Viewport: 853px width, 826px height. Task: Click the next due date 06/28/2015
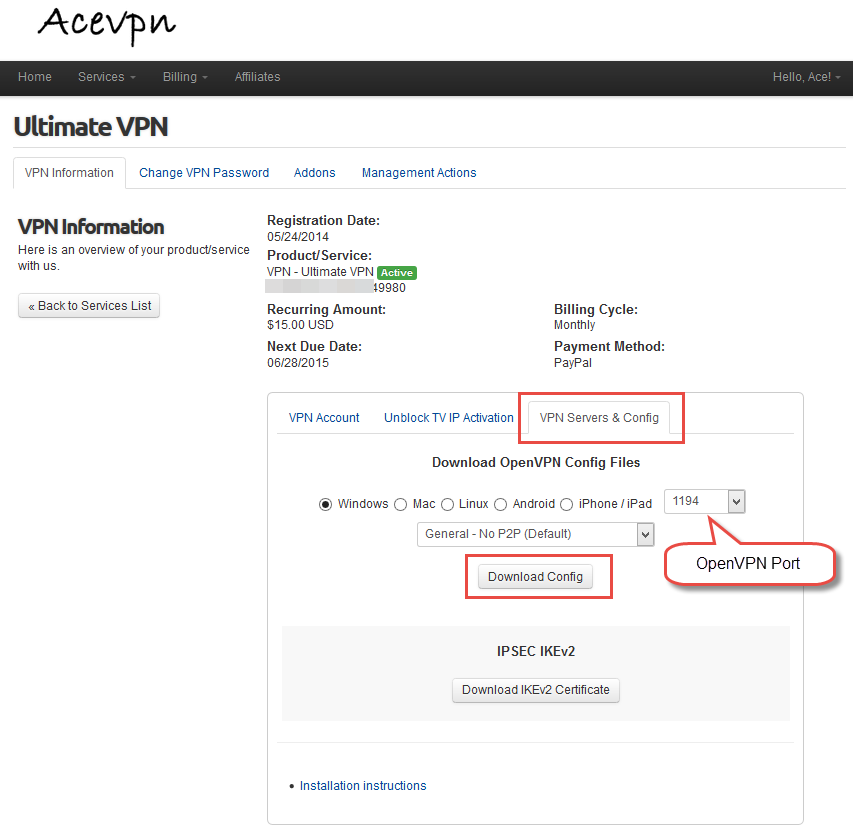(298, 363)
